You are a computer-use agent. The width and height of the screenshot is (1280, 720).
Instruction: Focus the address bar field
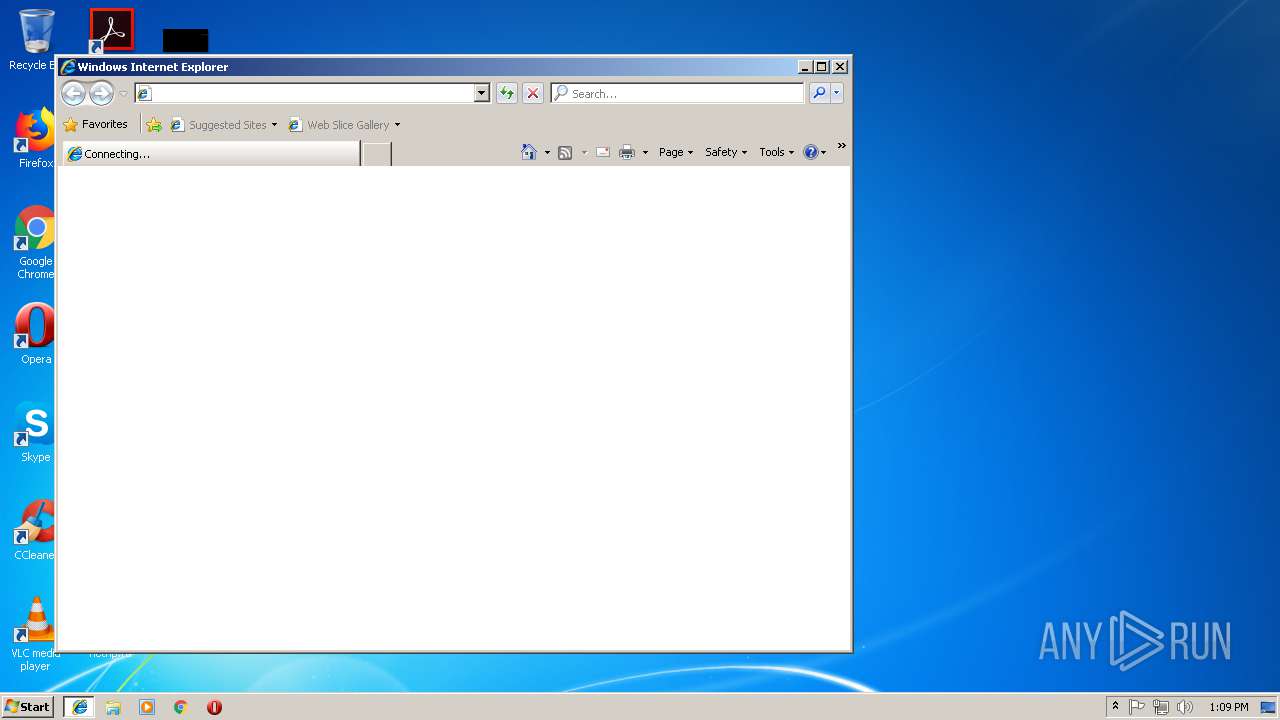pos(305,93)
